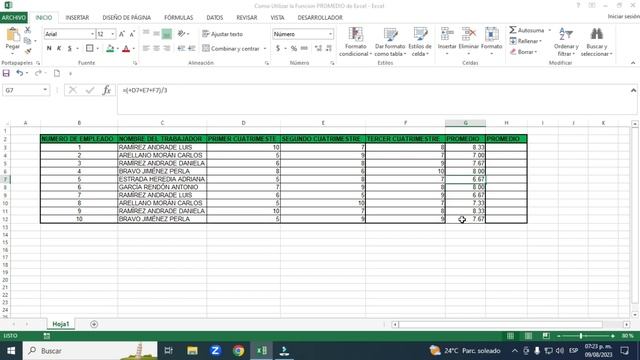Open the Rellenar dropdown
The image size is (640, 360).
(526, 41)
